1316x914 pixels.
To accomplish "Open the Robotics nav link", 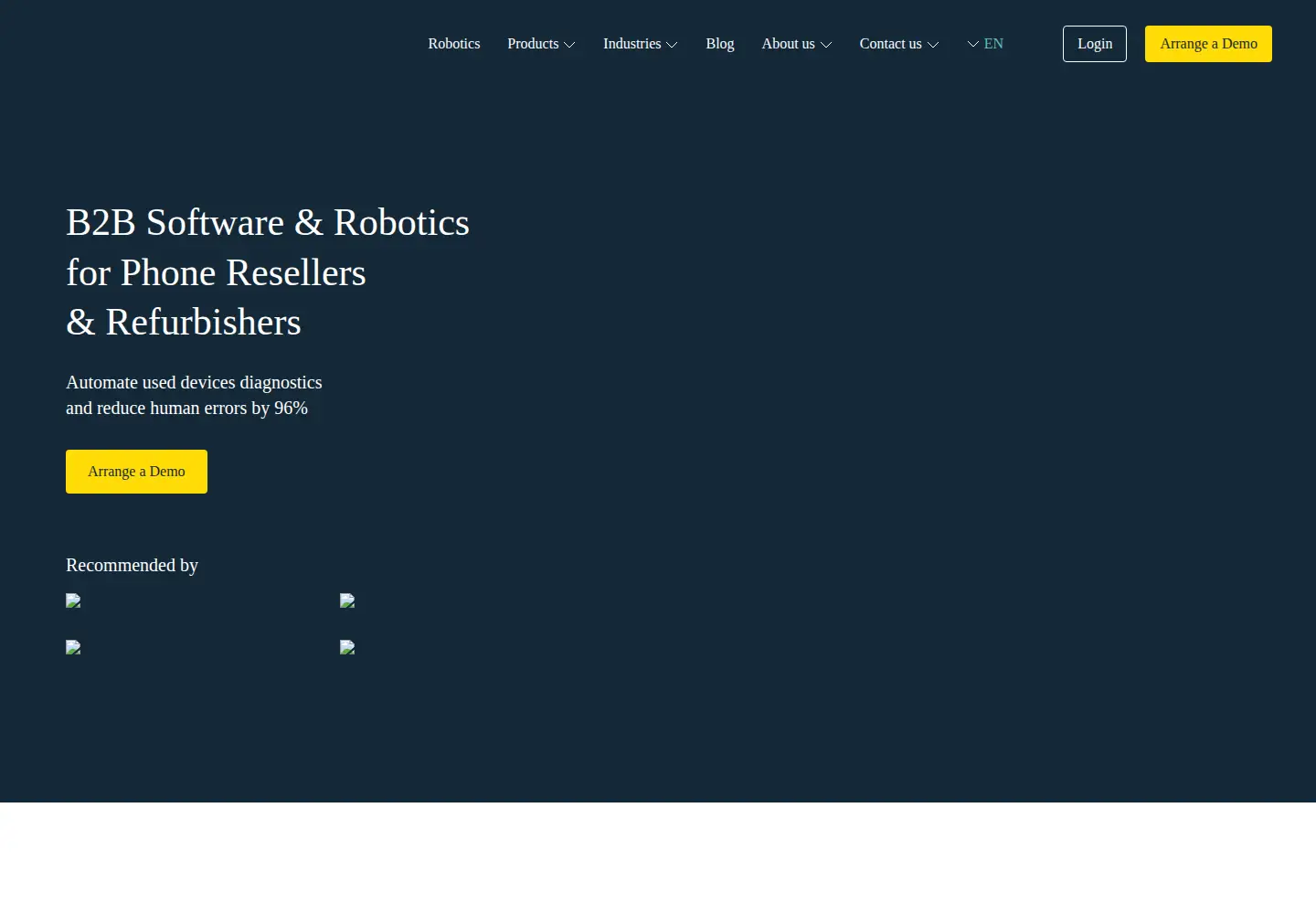I will click(x=454, y=44).
